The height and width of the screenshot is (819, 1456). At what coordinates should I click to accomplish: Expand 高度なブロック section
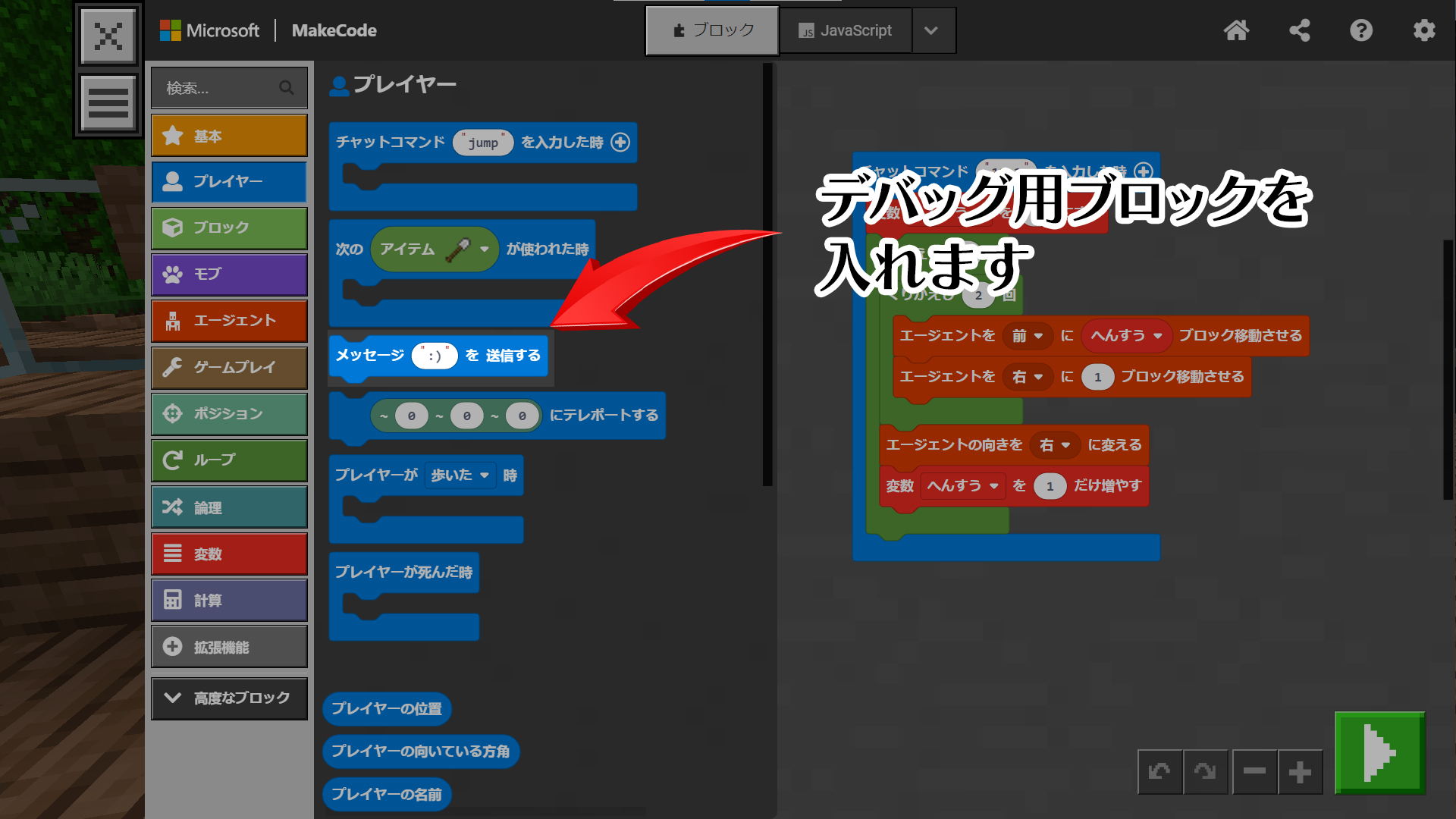coord(229,698)
